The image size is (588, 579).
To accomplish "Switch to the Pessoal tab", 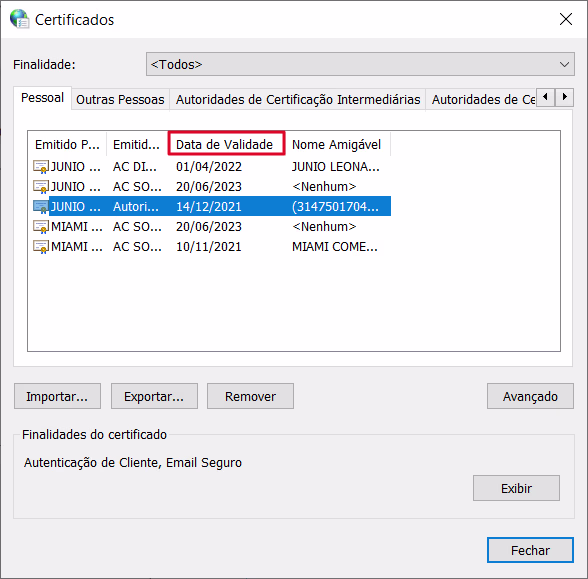I will pos(42,98).
